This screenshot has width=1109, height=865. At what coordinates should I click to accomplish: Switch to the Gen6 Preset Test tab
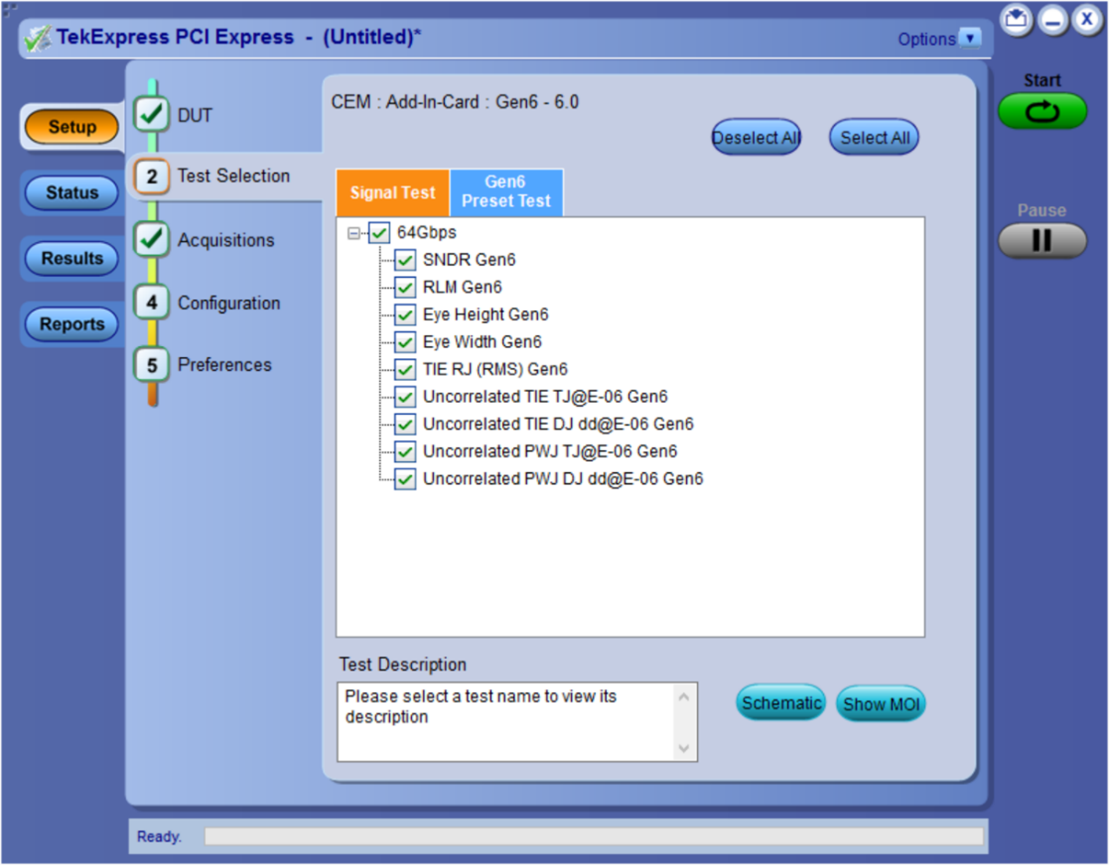pos(506,192)
